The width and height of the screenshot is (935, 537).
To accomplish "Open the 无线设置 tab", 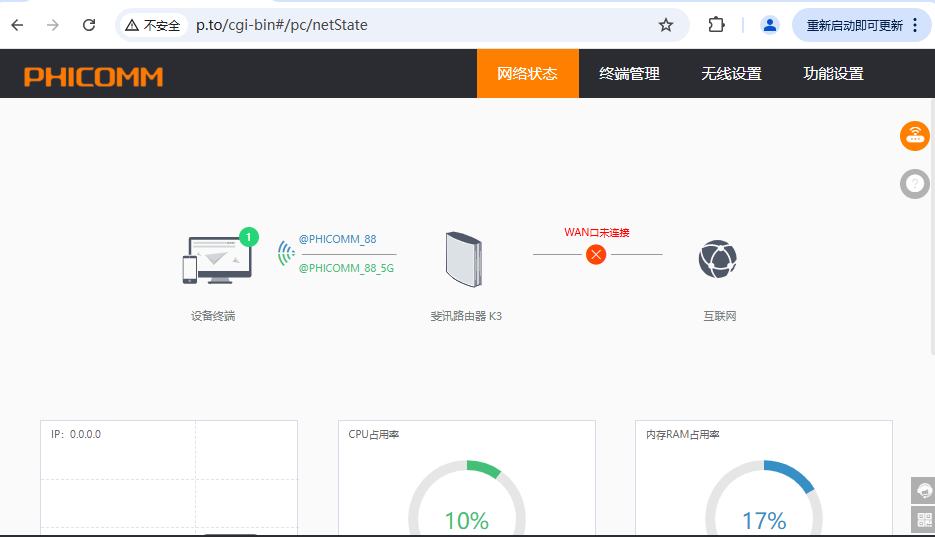I will (x=732, y=73).
